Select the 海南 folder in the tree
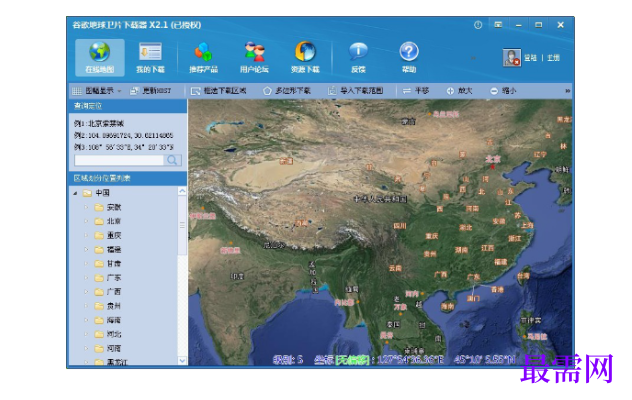 point(108,320)
